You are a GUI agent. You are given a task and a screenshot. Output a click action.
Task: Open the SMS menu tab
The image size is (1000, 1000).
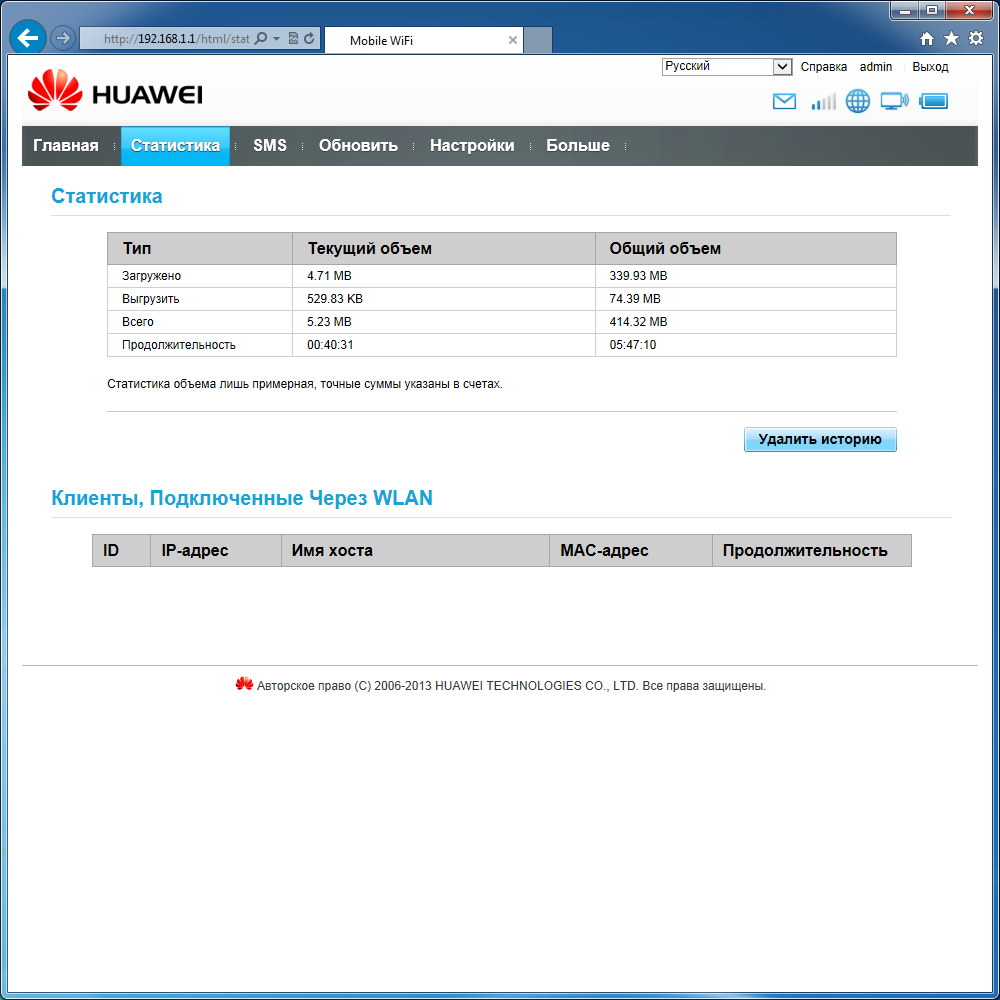coord(270,145)
